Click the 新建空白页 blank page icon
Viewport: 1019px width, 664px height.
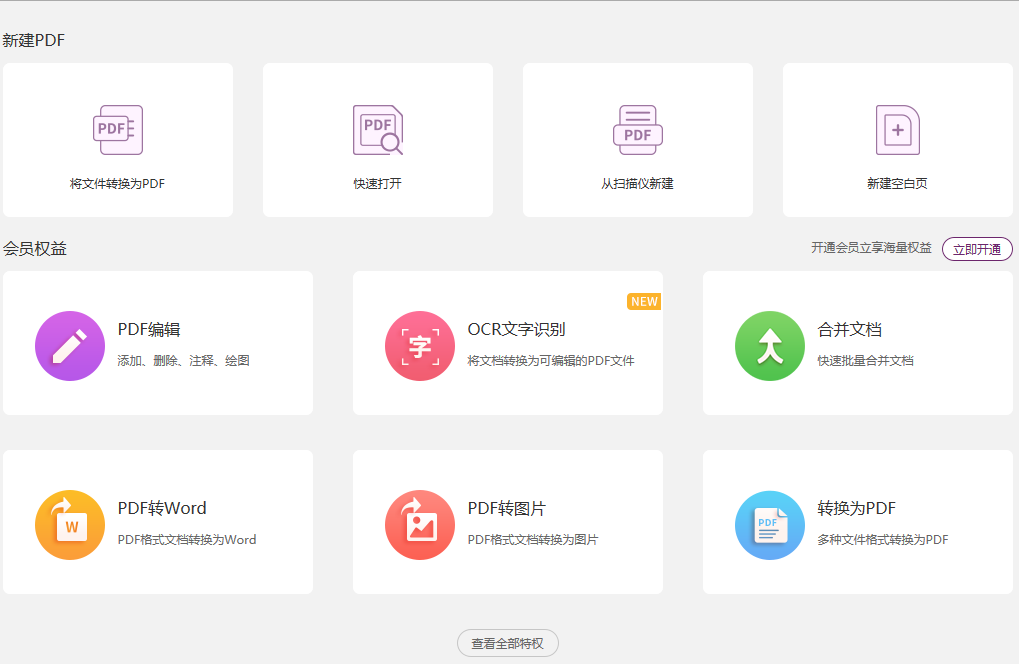[897, 128]
